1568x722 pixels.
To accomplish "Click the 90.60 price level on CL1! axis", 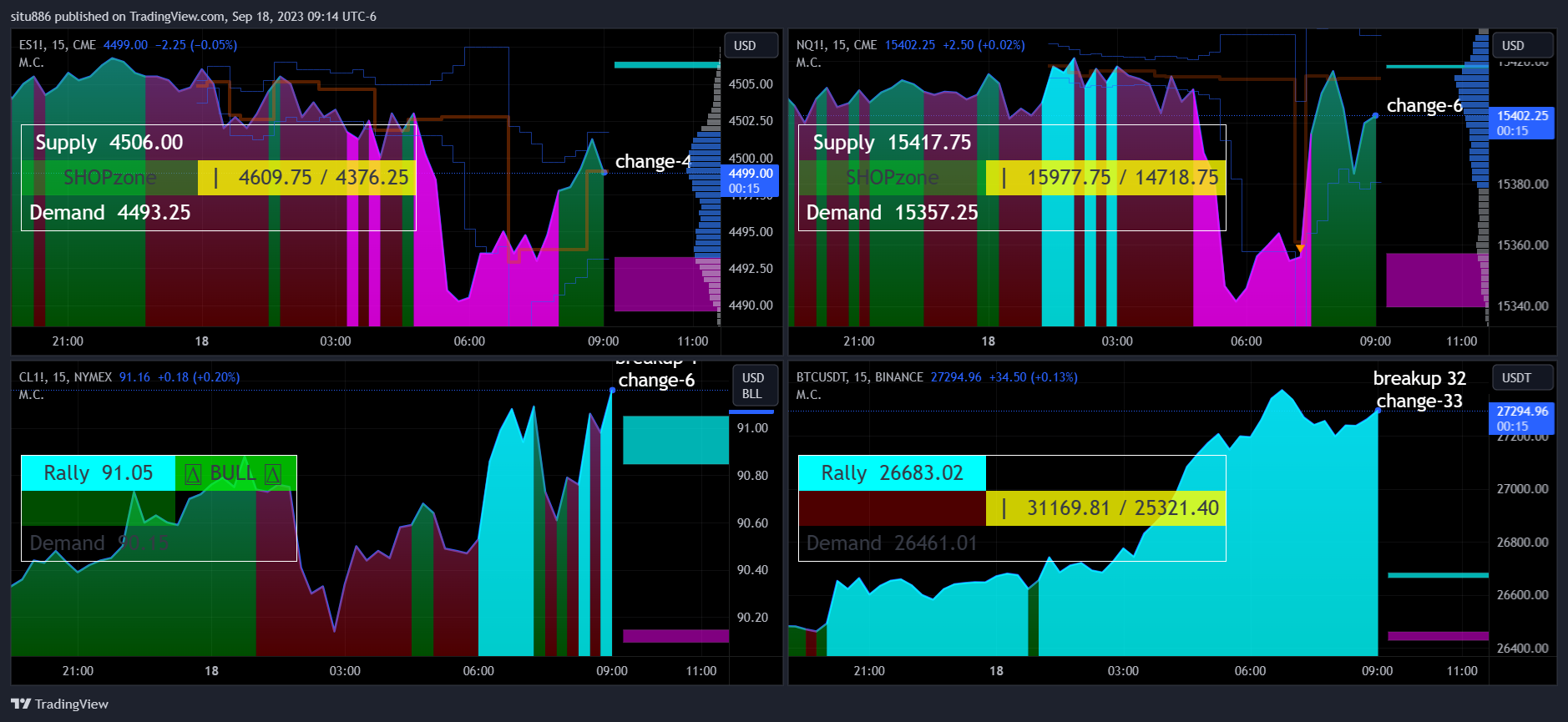I will (752, 523).
